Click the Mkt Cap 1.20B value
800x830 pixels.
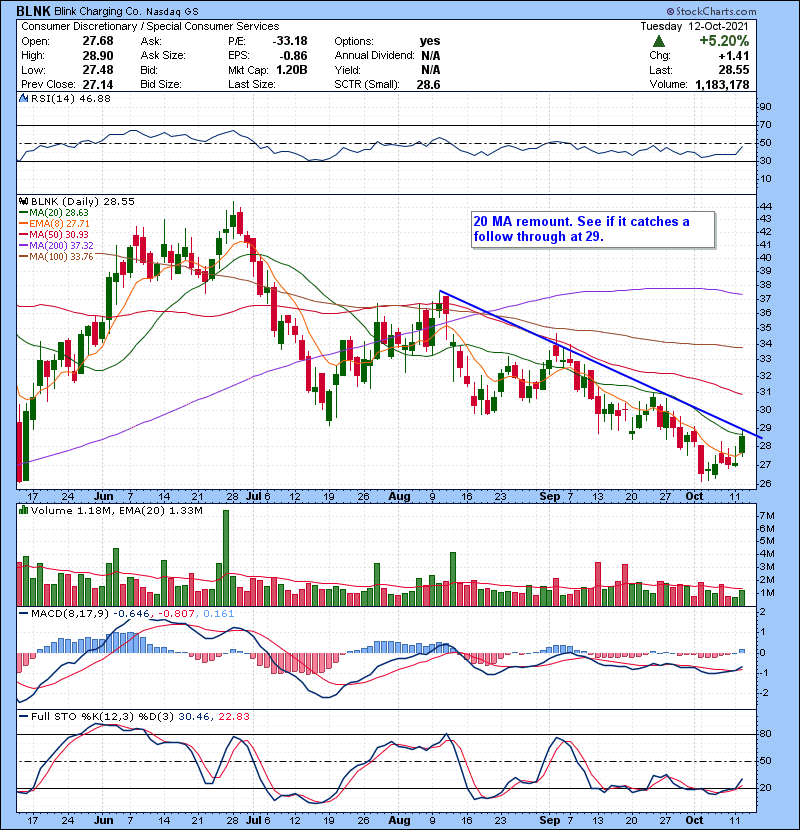(x=292, y=70)
